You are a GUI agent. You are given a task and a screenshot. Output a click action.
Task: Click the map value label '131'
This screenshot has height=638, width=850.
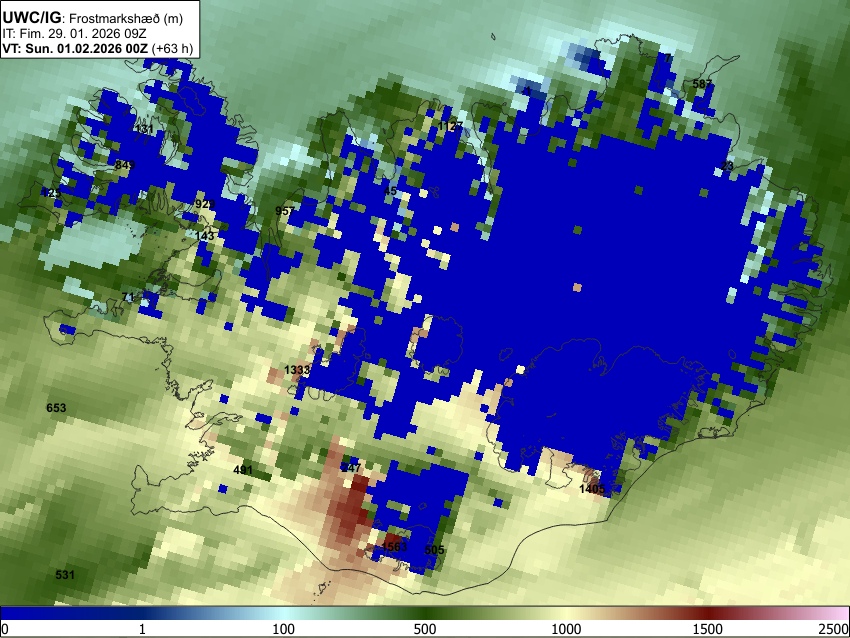click(x=144, y=130)
